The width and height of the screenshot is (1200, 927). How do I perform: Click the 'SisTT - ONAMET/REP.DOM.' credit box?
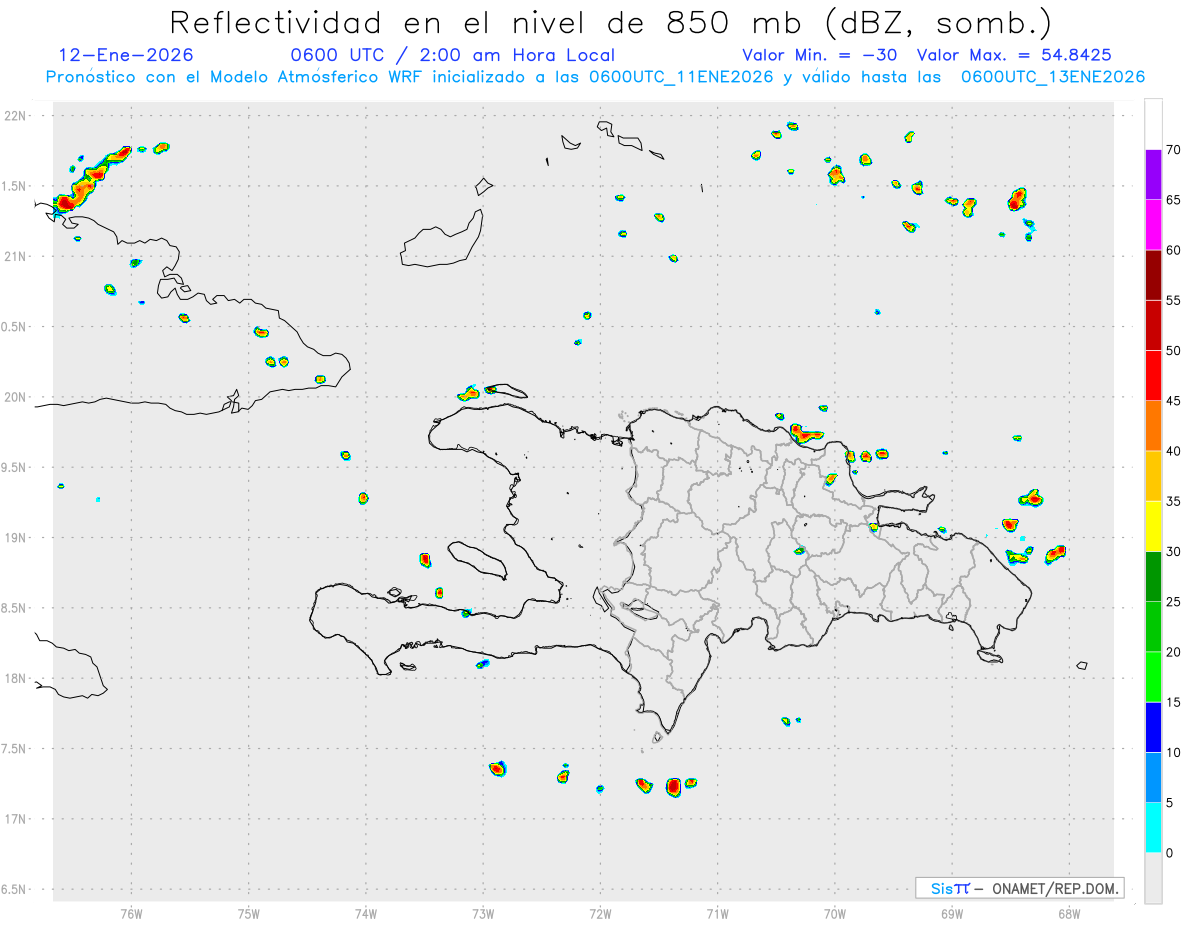(1019, 888)
